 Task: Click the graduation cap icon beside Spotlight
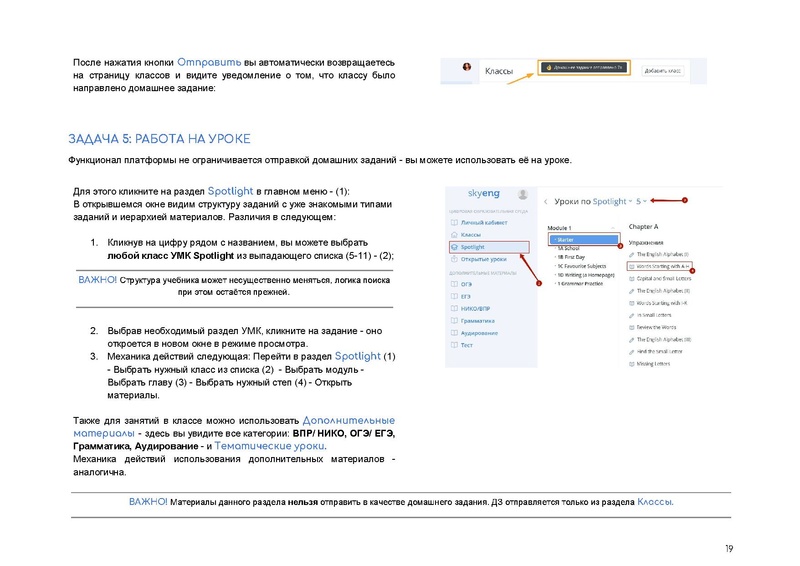[x=454, y=247]
